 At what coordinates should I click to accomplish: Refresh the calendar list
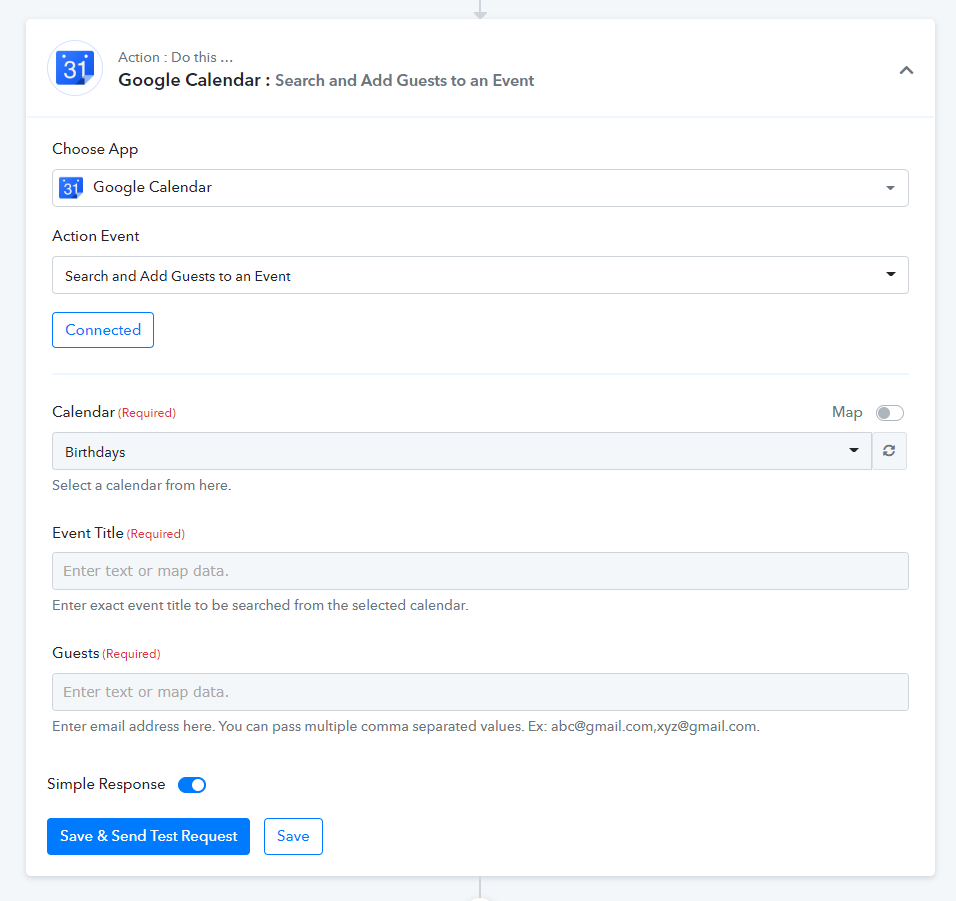(889, 451)
